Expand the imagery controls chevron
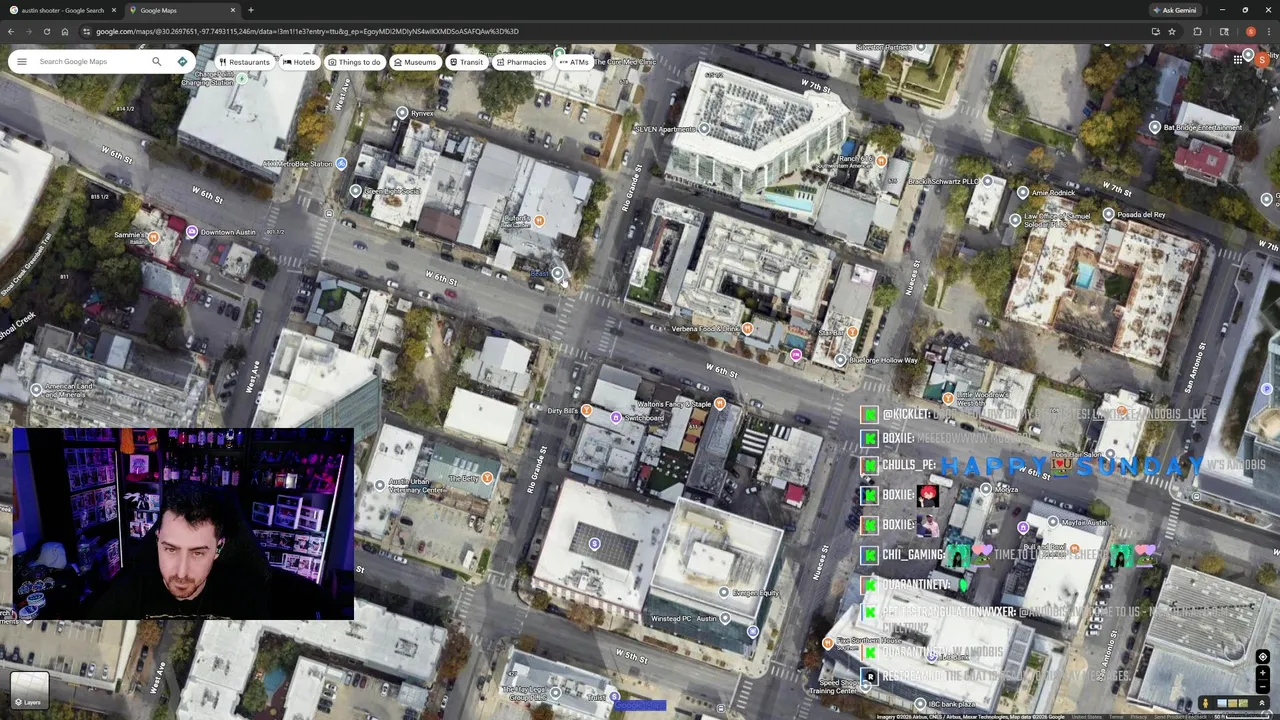1280x720 pixels. pos(1262,703)
